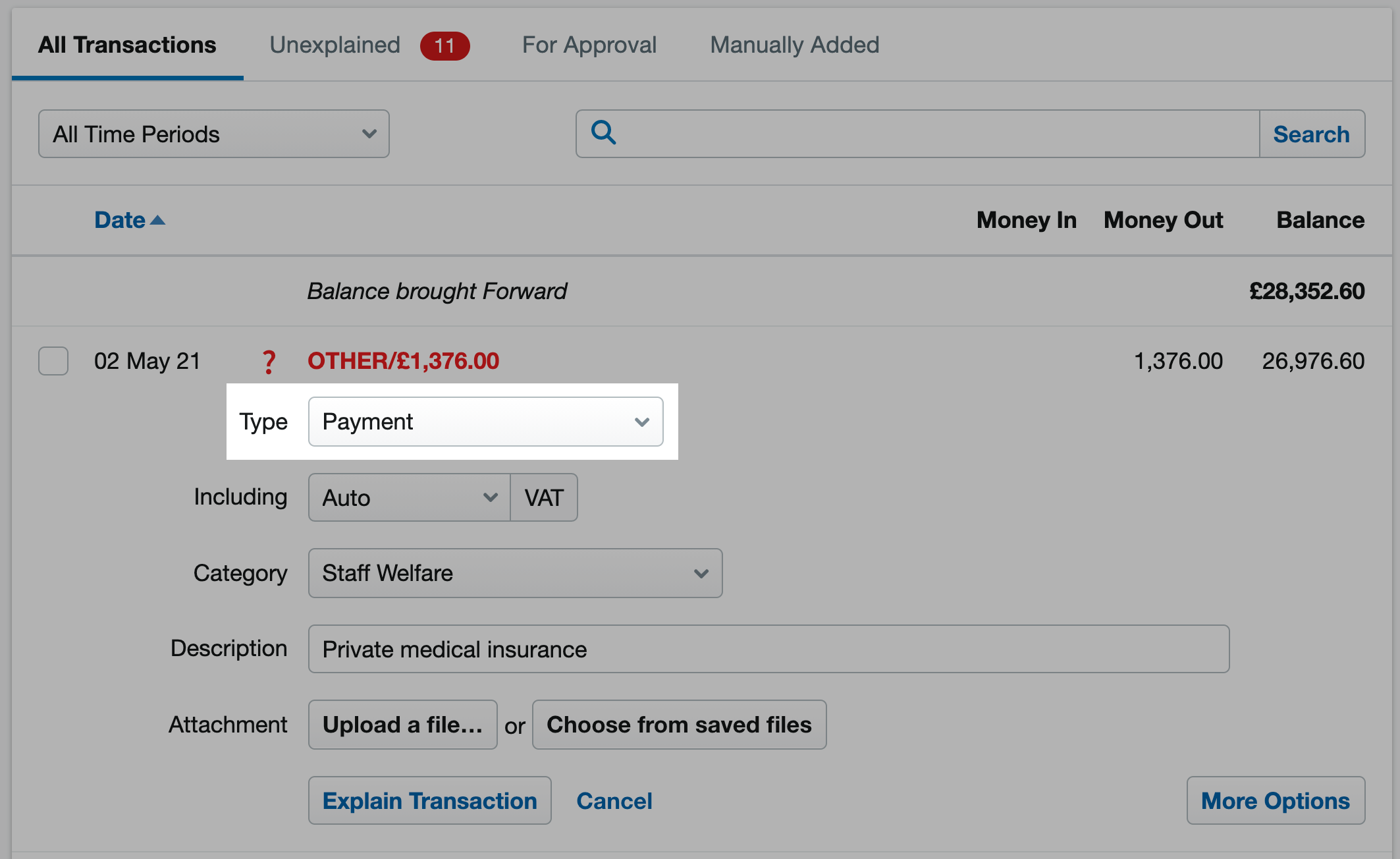
Task: Tick the 02 May 21 transaction checkbox
Action: coord(53,361)
